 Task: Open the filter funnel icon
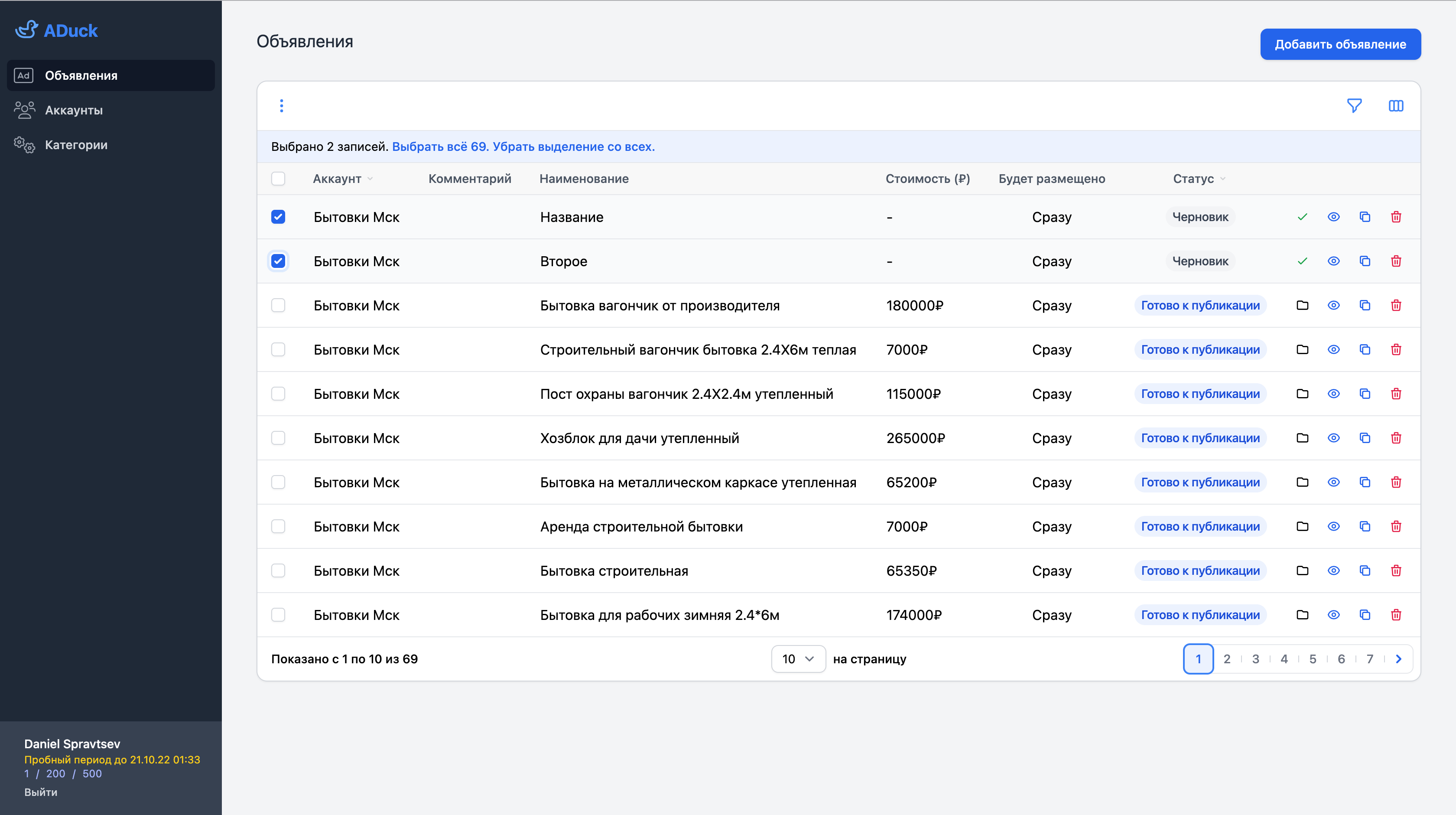(x=1354, y=106)
